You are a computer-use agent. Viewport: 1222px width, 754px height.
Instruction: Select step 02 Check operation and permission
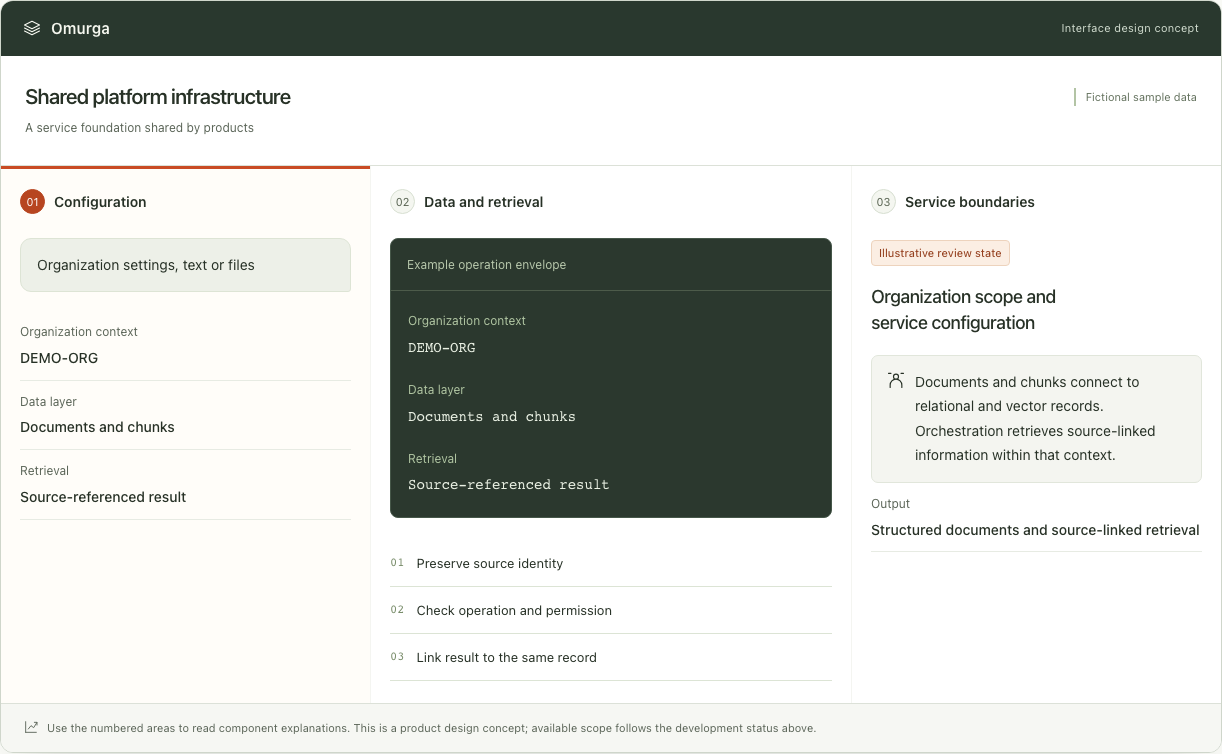pyautogui.click(x=611, y=610)
